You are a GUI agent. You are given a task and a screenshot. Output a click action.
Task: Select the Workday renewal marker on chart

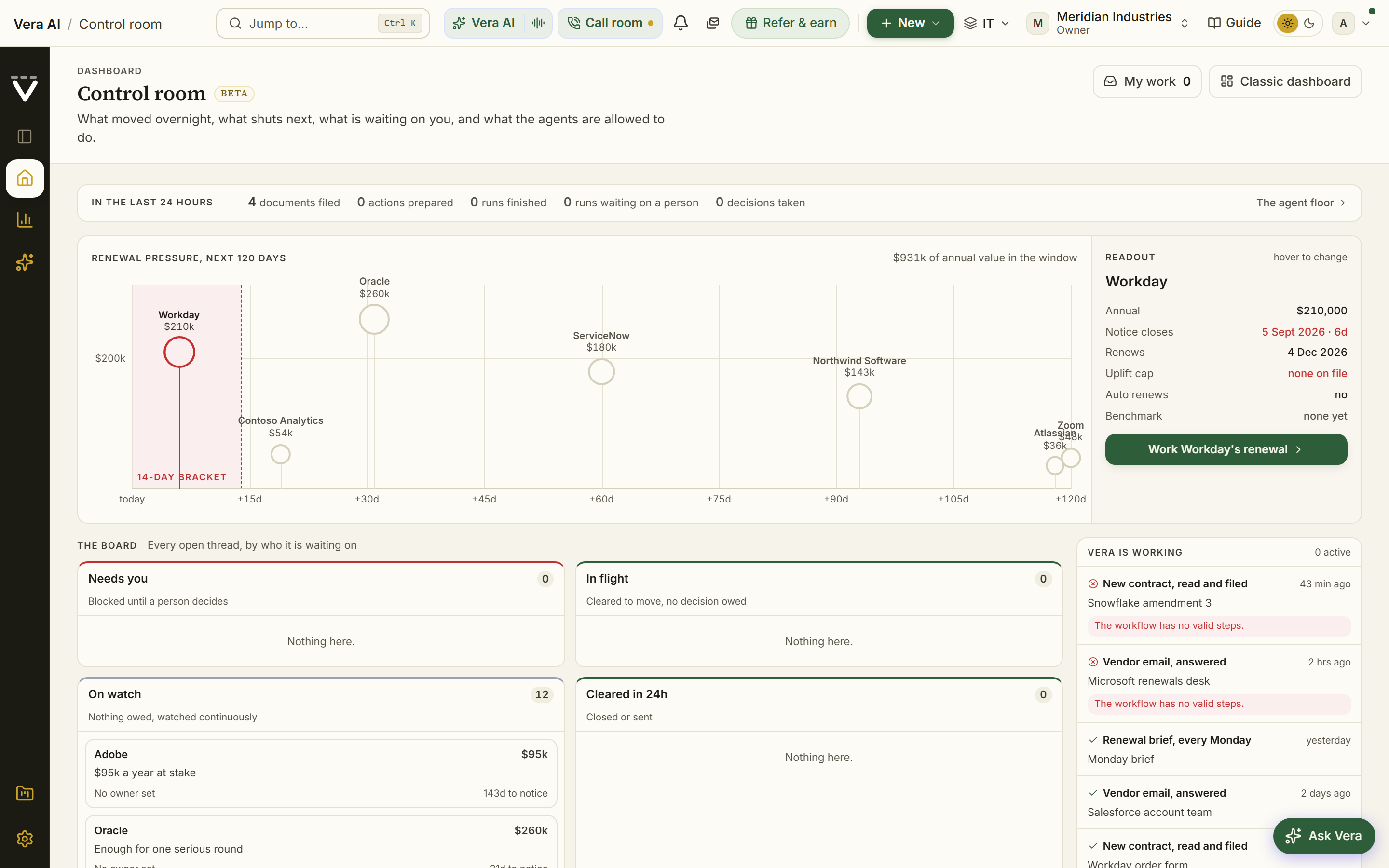point(179,352)
